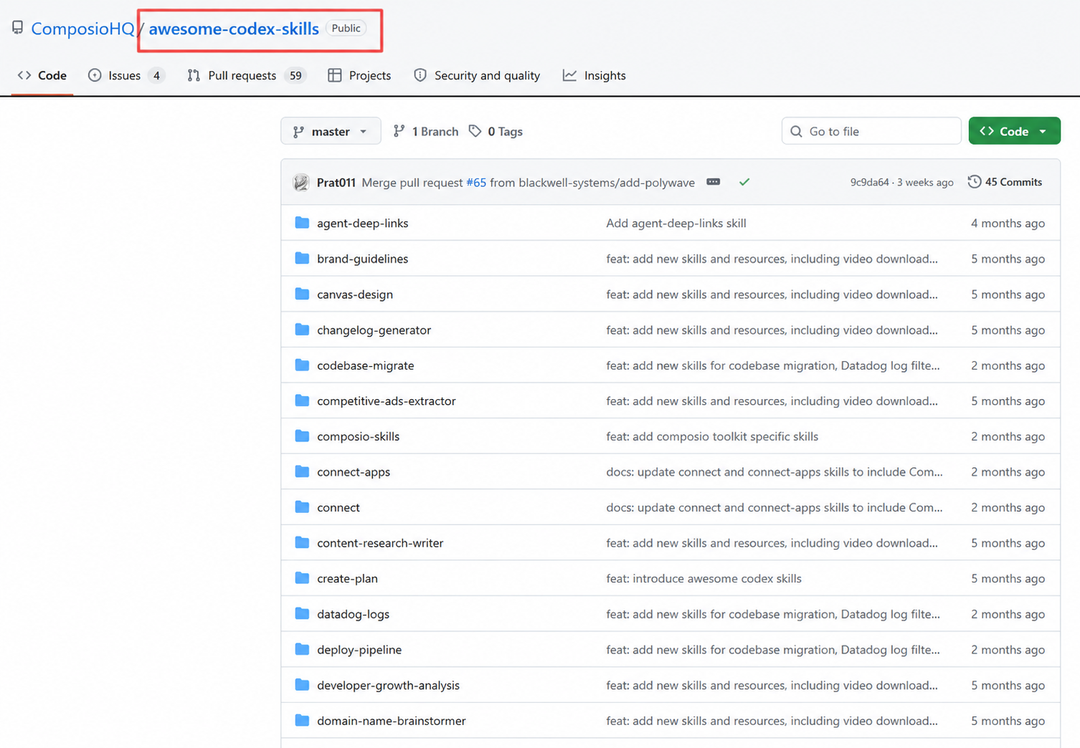
Task: Open the create-plan folder
Action: [347, 579]
